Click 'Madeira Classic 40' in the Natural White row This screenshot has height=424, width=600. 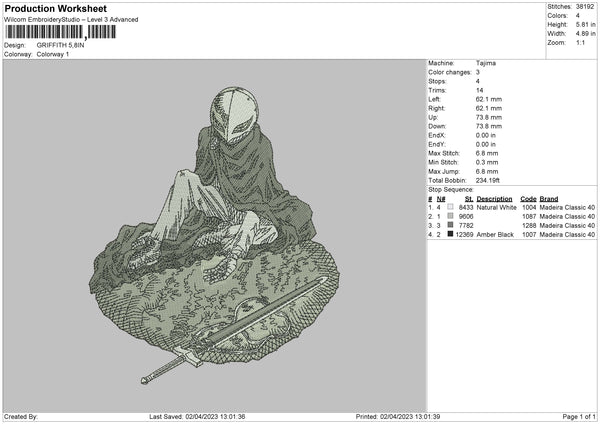[567, 207]
